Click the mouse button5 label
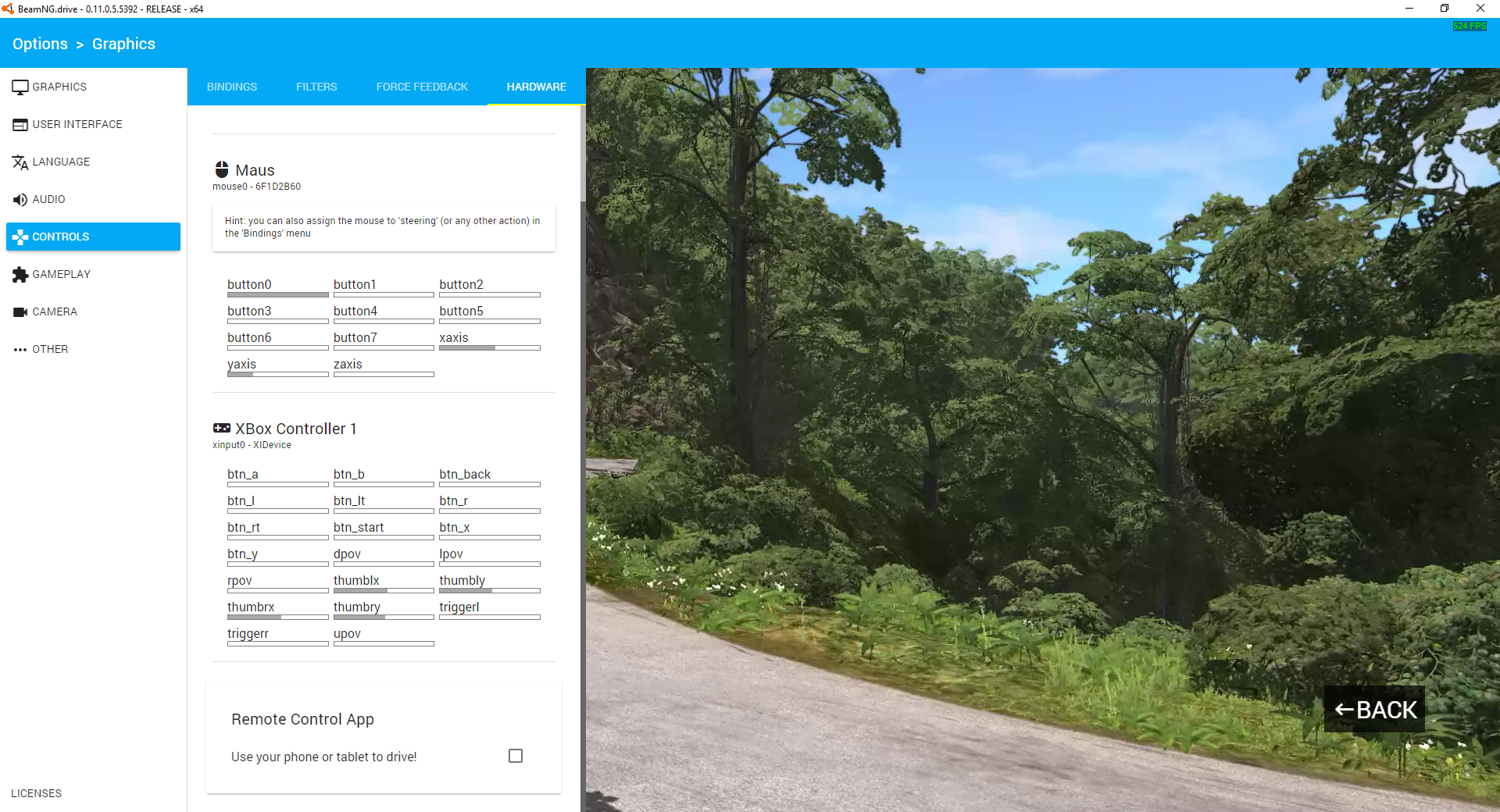Viewport: 1500px width, 812px height. [x=461, y=311]
